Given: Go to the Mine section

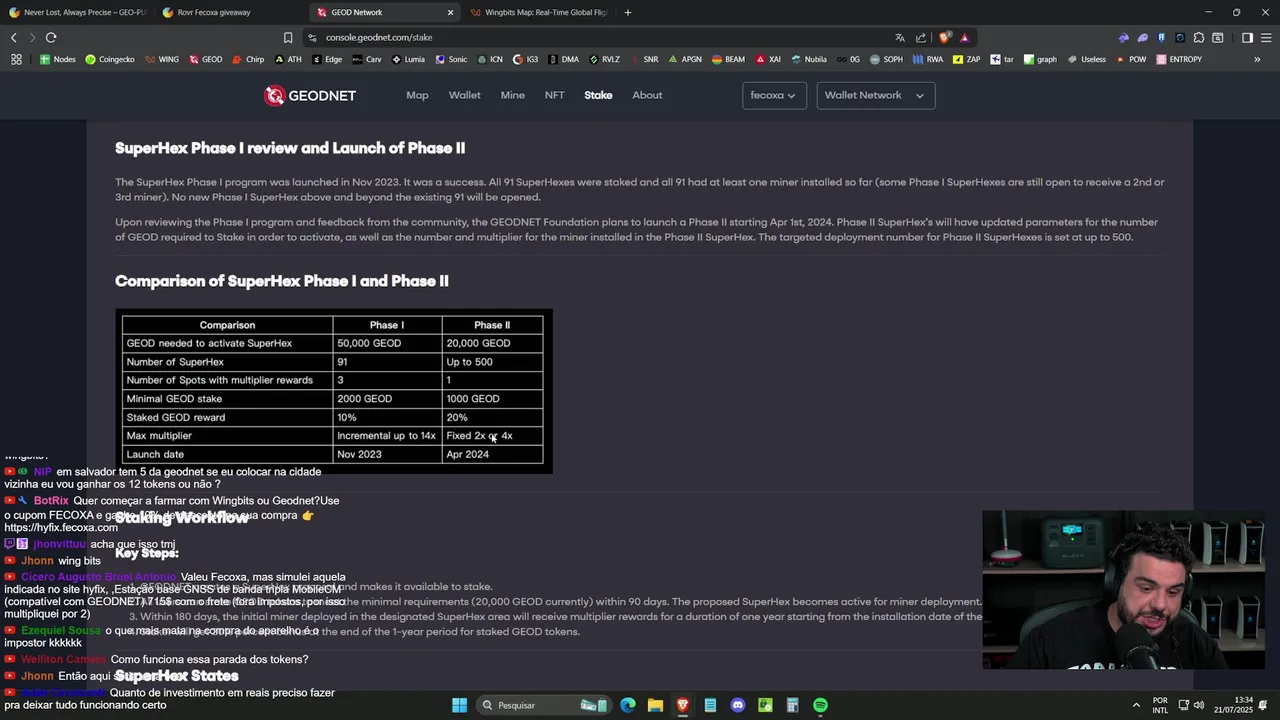Looking at the screenshot, I should coord(512,95).
